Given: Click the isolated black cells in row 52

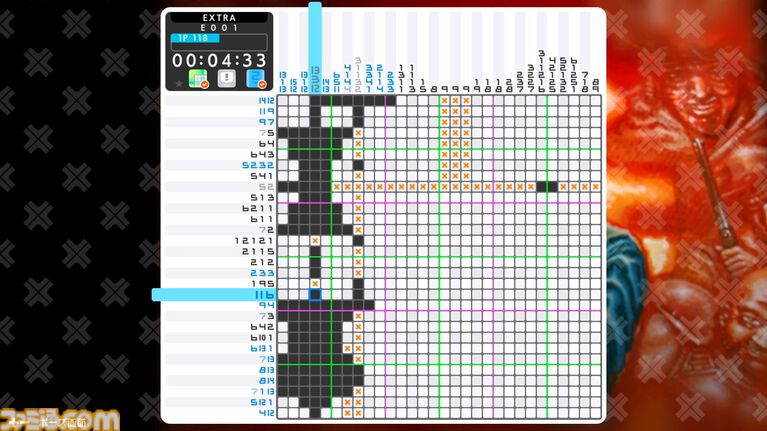Looking at the screenshot, I should pyautogui.click(x=547, y=186).
